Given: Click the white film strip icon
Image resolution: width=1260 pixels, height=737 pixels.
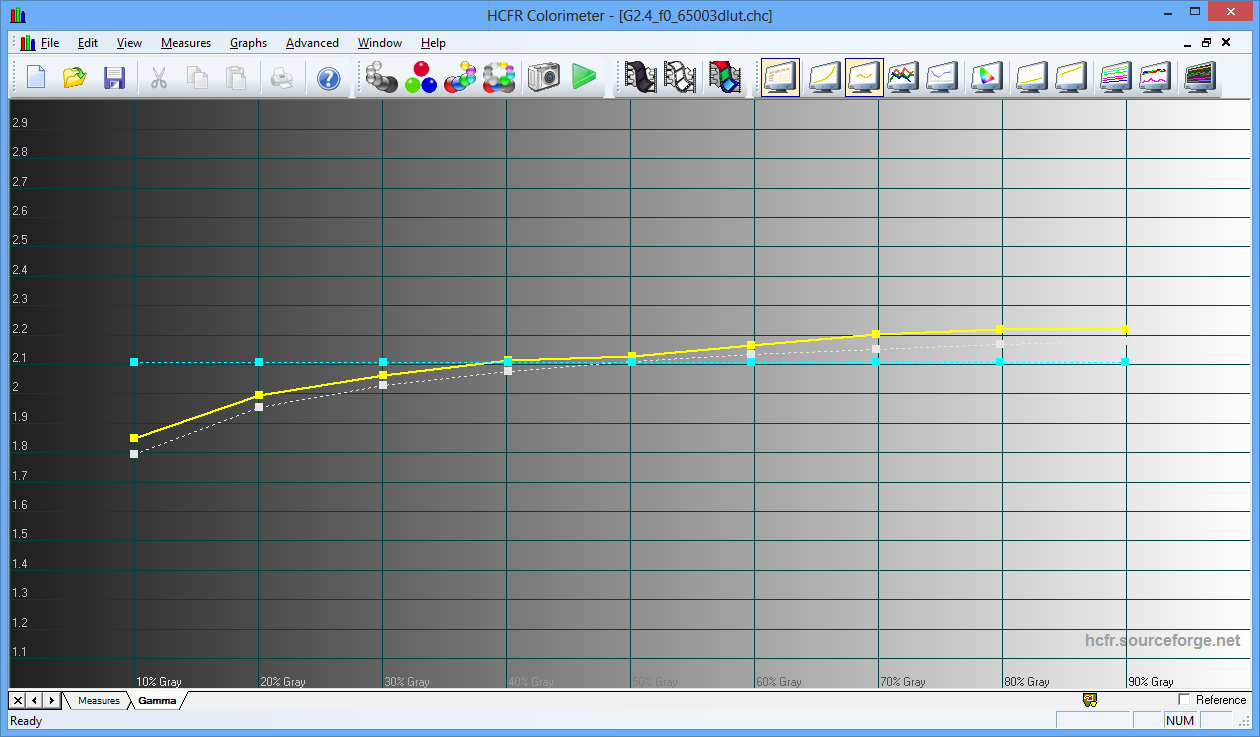Looking at the screenshot, I should pos(680,77).
